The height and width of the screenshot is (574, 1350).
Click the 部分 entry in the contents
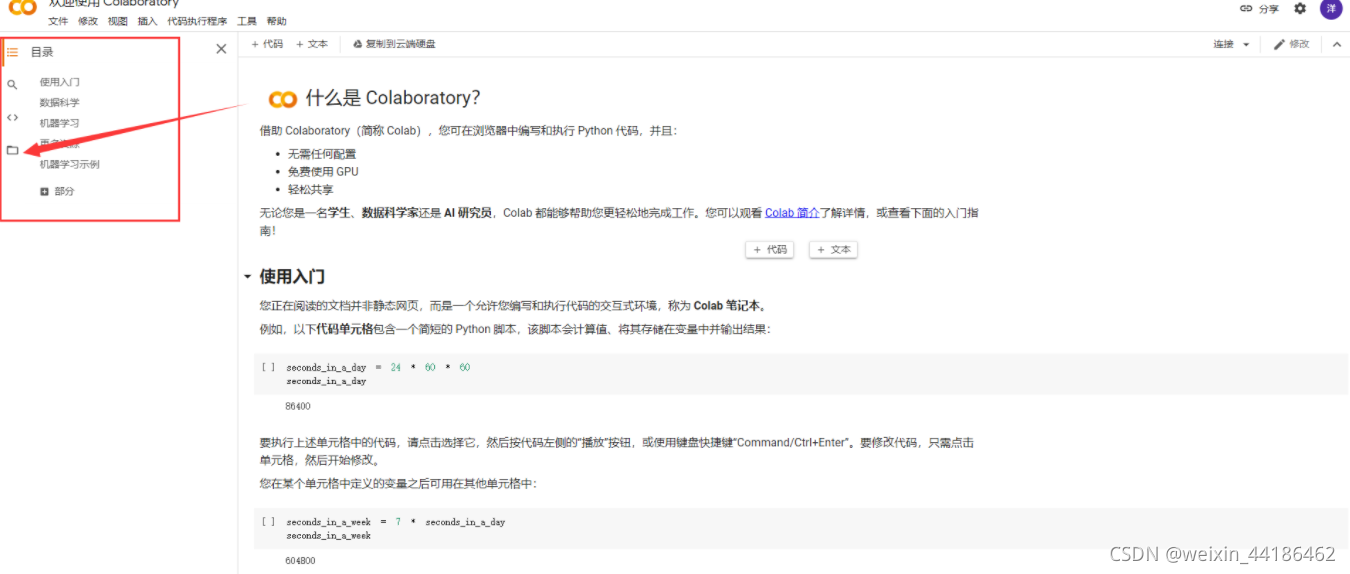(64, 191)
